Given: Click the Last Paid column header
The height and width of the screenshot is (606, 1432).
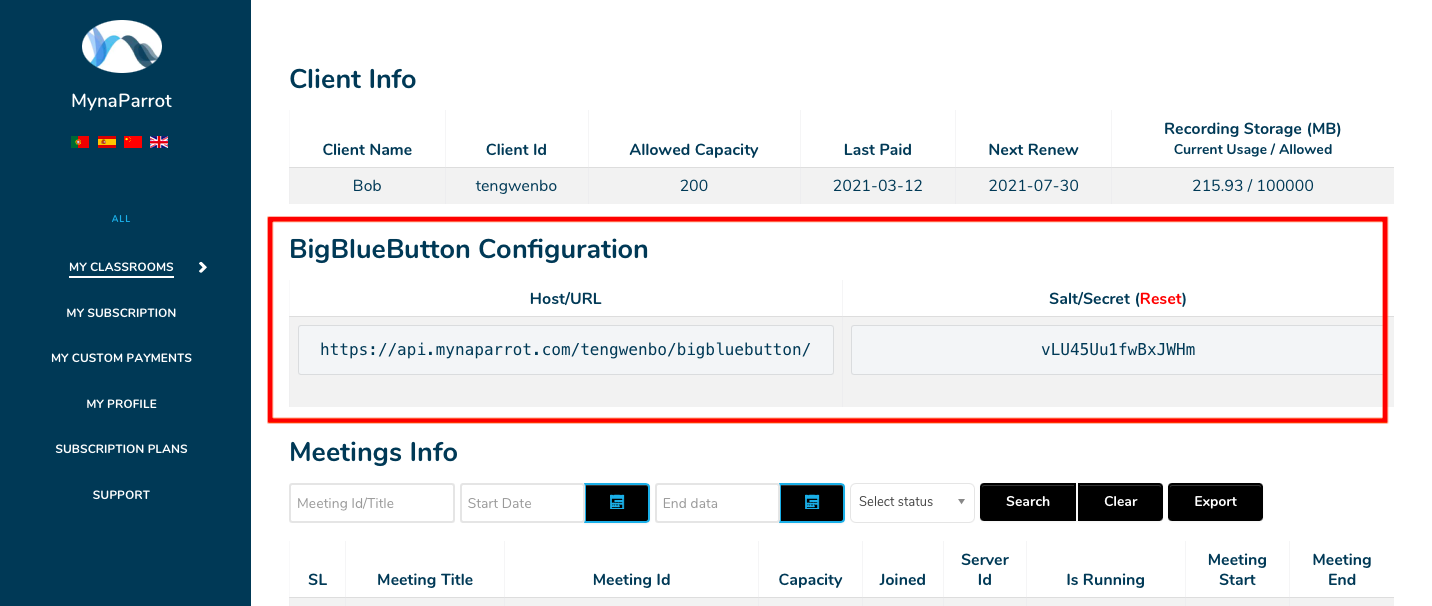Looking at the screenshot, I should (x=878, y=150).
